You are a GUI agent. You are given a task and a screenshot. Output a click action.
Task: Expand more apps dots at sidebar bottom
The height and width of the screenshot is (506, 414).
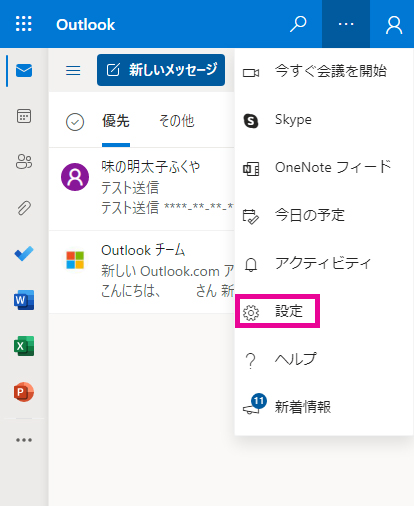[x=24, y=440]
